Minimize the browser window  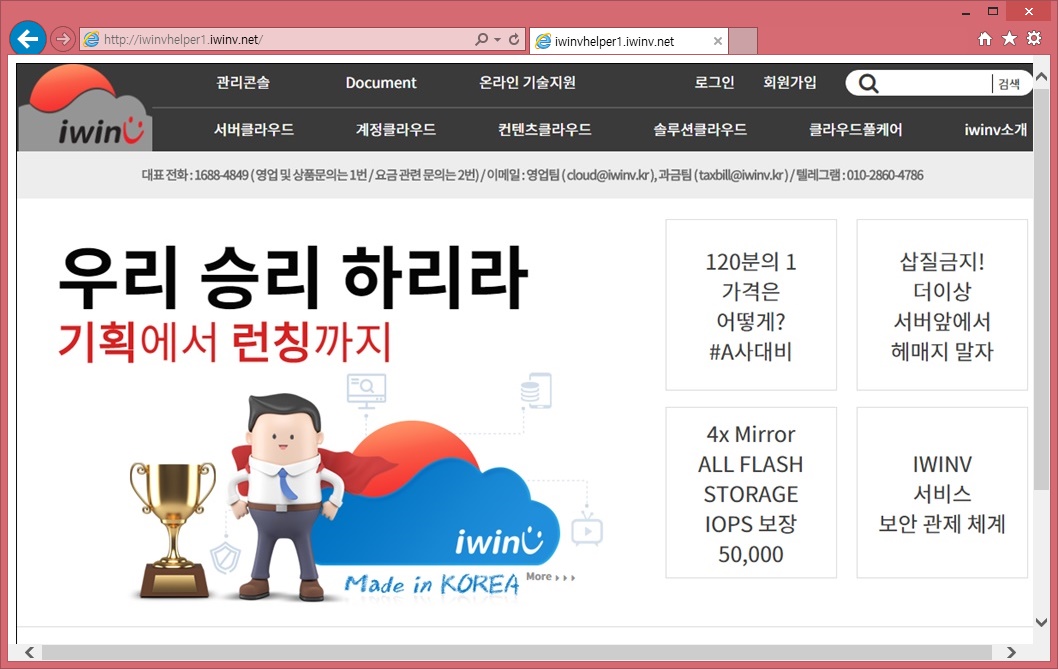(966, 11)
